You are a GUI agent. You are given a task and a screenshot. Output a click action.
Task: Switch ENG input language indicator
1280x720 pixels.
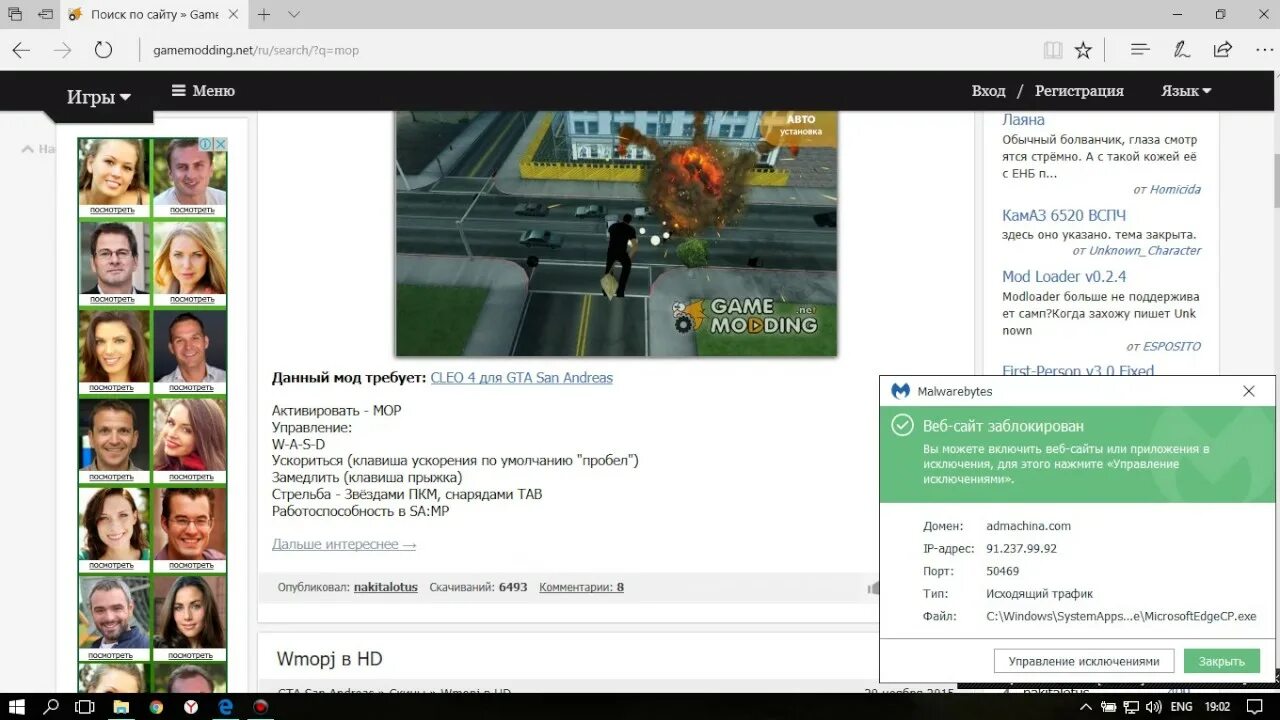click(1183, 706)
